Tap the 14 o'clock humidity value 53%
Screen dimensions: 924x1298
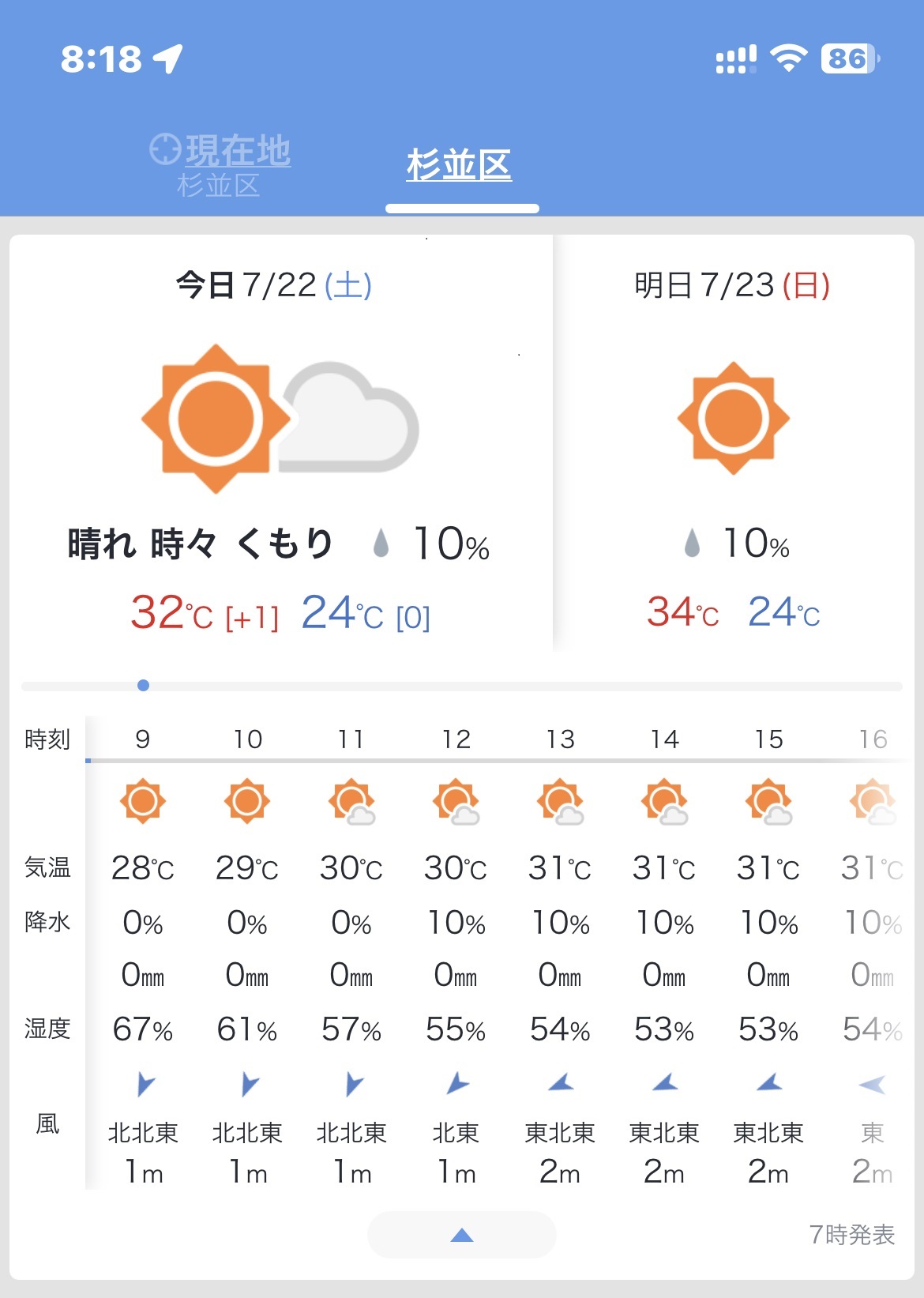664,1029
